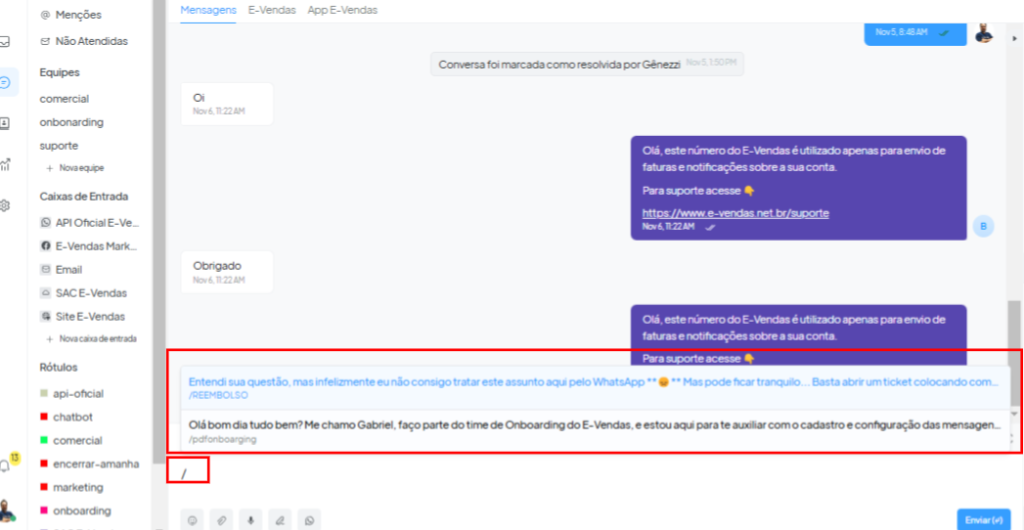Toggle the message signature pen icon
This screenshot has height=530, width=1024.
(x=280, y=520)
